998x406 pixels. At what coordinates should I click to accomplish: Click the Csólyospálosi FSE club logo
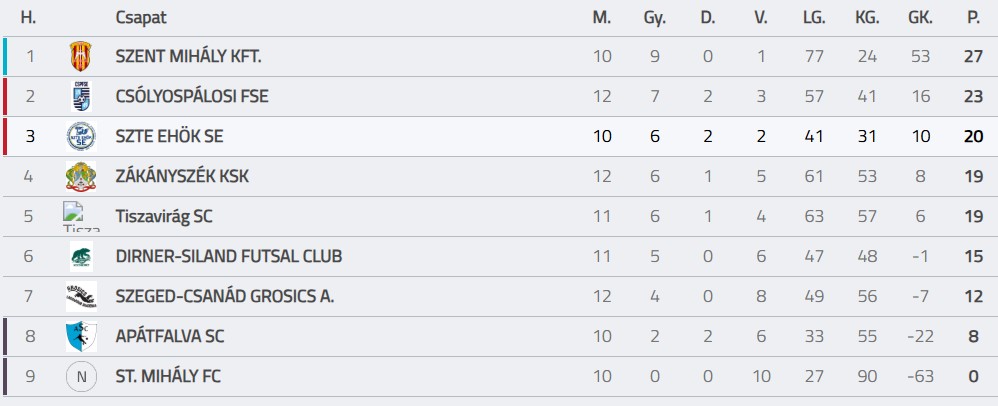click(x=80, y=97)
